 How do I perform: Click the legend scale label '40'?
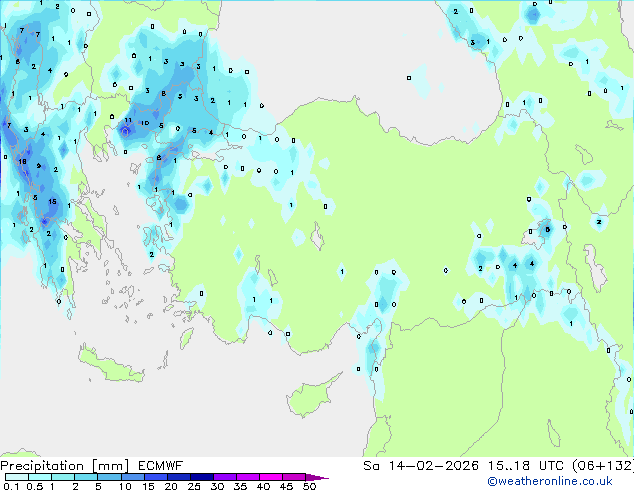pyautogui.click(x=263, y=486)
